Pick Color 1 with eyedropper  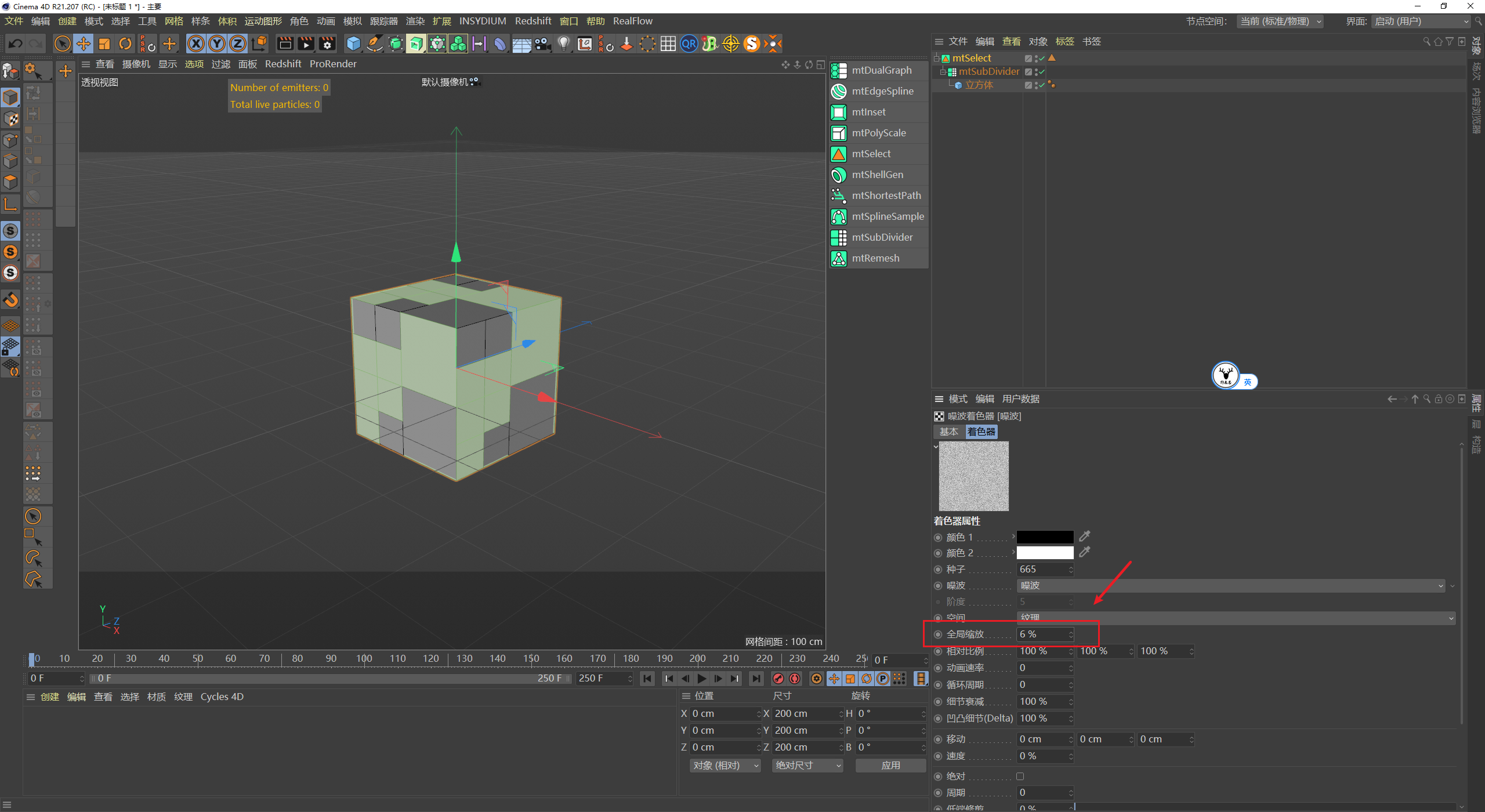click(1084, 536)
